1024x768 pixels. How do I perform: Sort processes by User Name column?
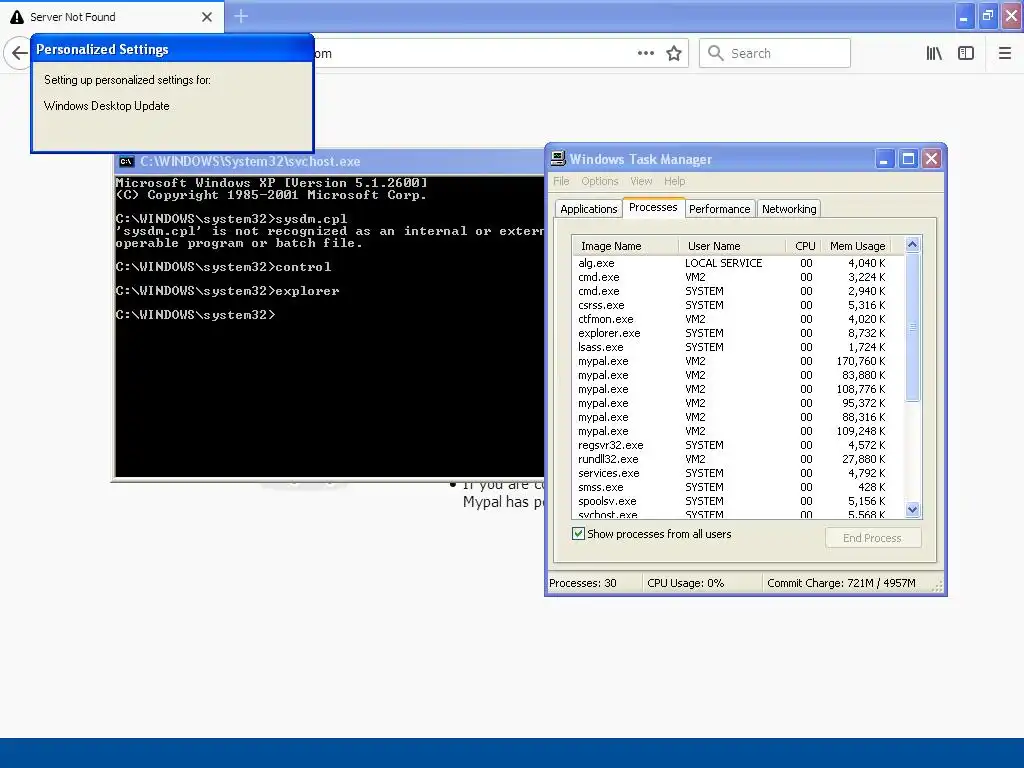(x=731, y=246)
